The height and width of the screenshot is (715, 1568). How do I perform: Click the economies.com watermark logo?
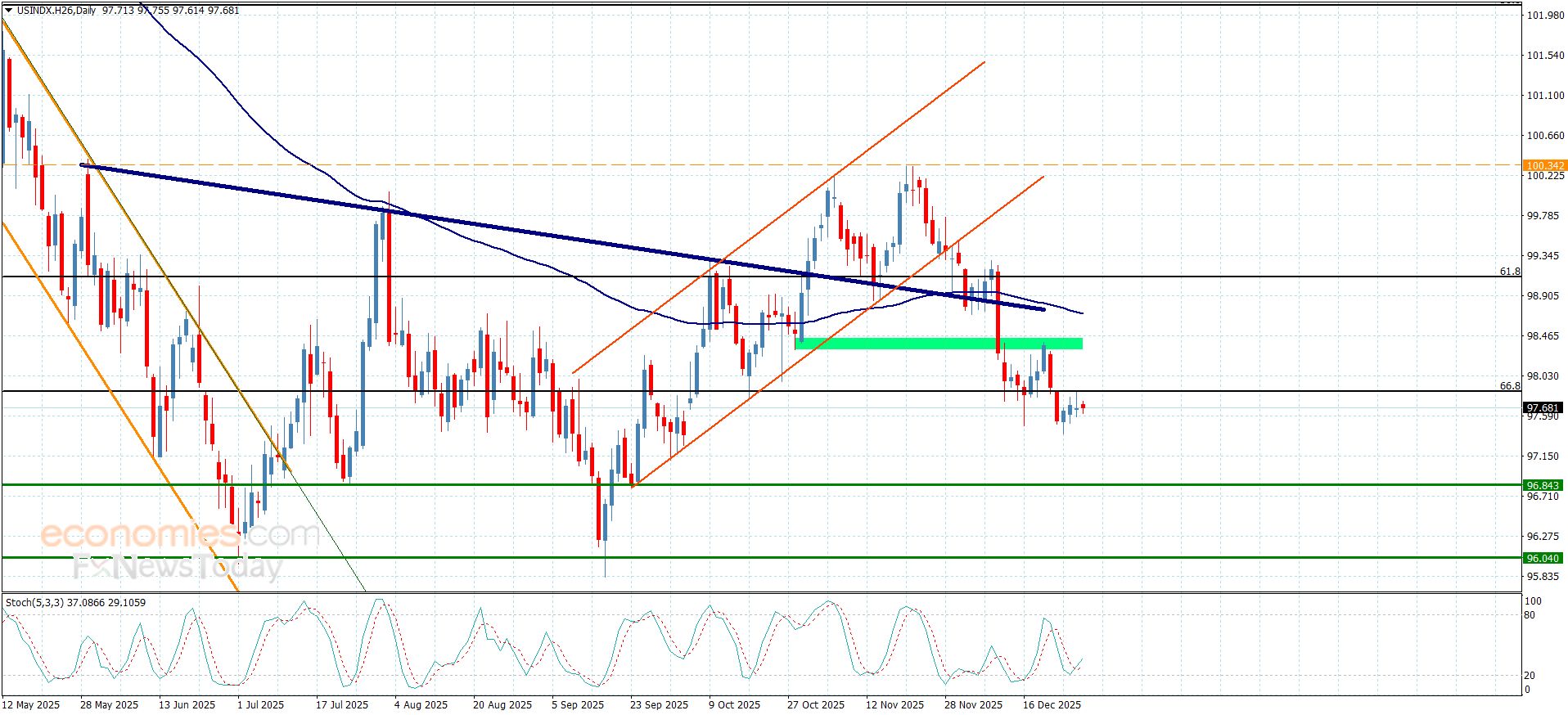pos(180,535)
